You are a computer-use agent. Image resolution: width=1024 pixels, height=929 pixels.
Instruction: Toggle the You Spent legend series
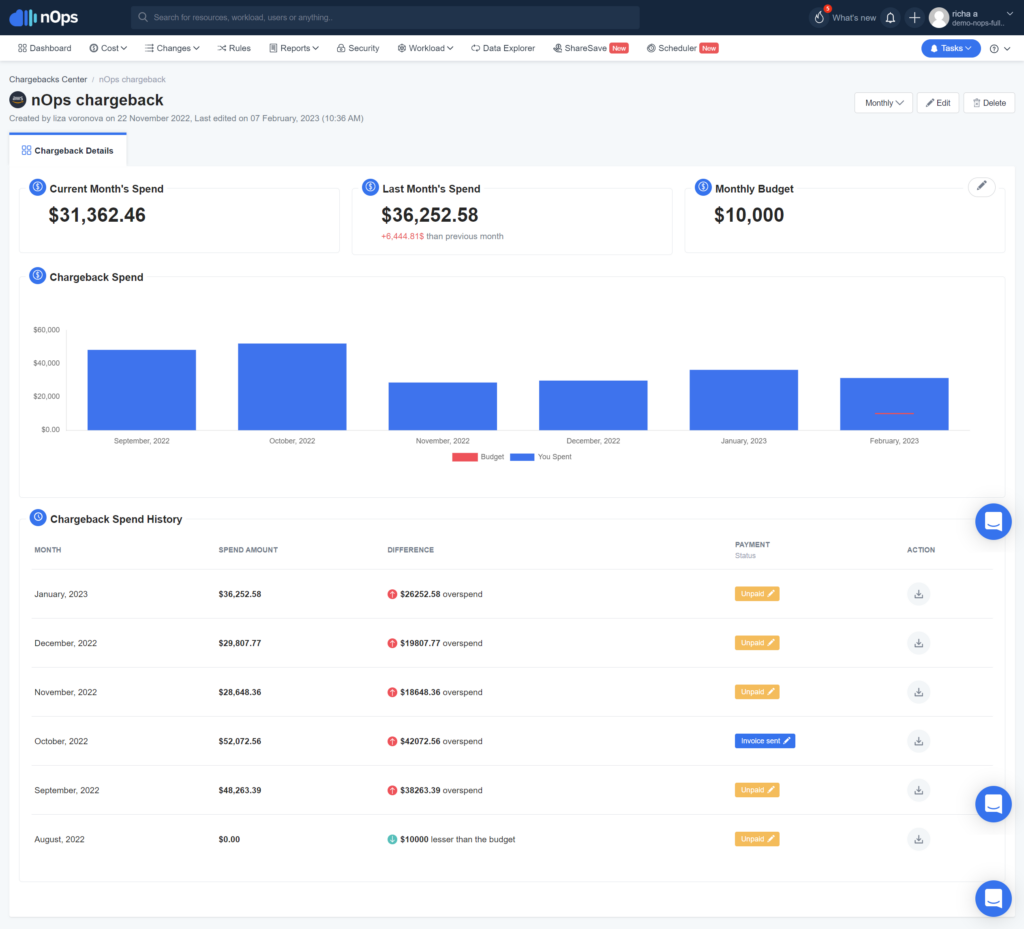point(541,457)
